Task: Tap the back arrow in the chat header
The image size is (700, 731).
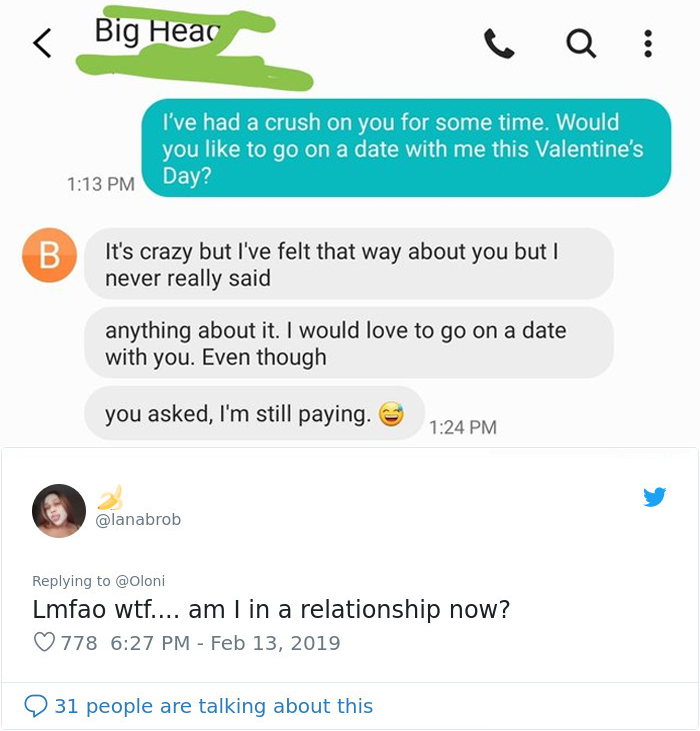Action: (41, 43)
